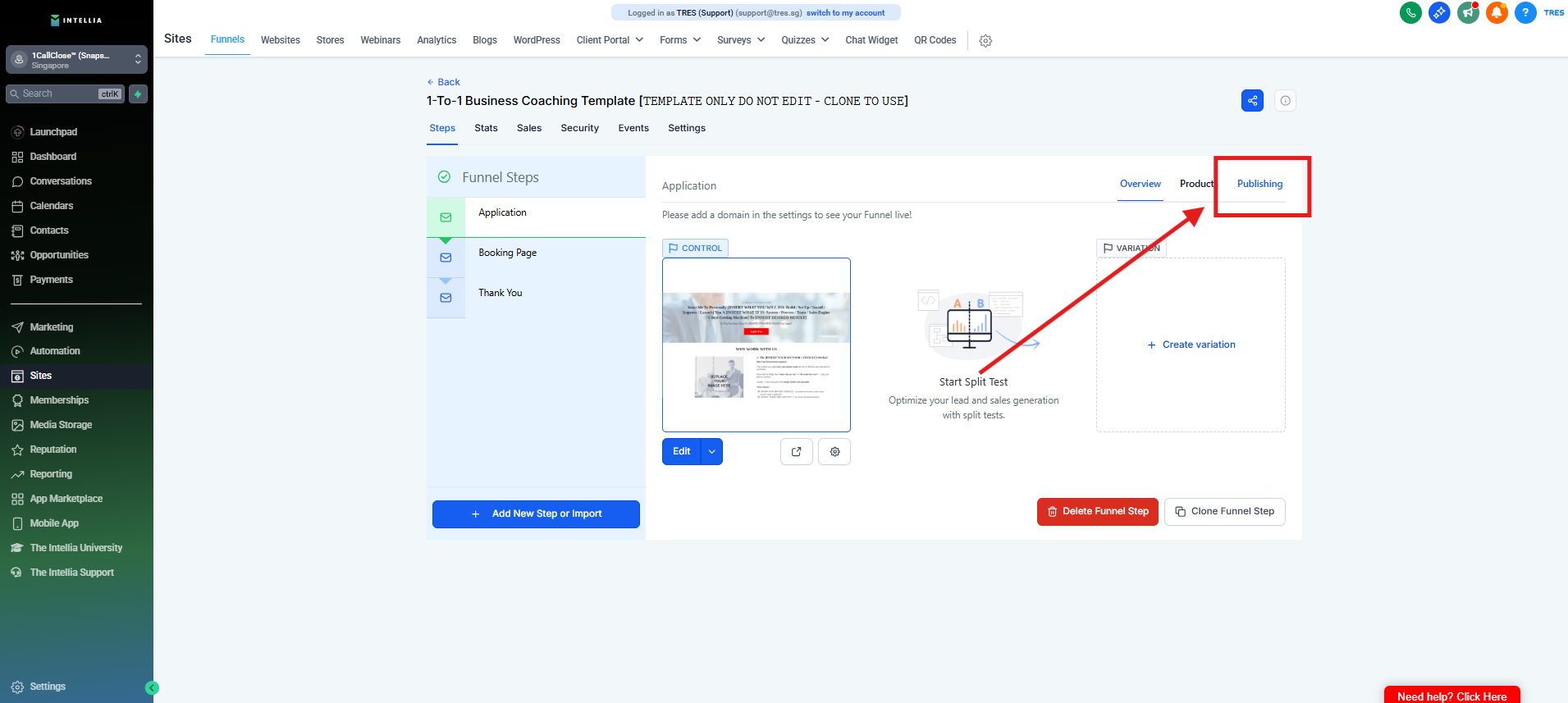The height and width of the screenshot is (703, 1568).
Task: Open the Blogs tab
Action: click(x=485, y=40)
